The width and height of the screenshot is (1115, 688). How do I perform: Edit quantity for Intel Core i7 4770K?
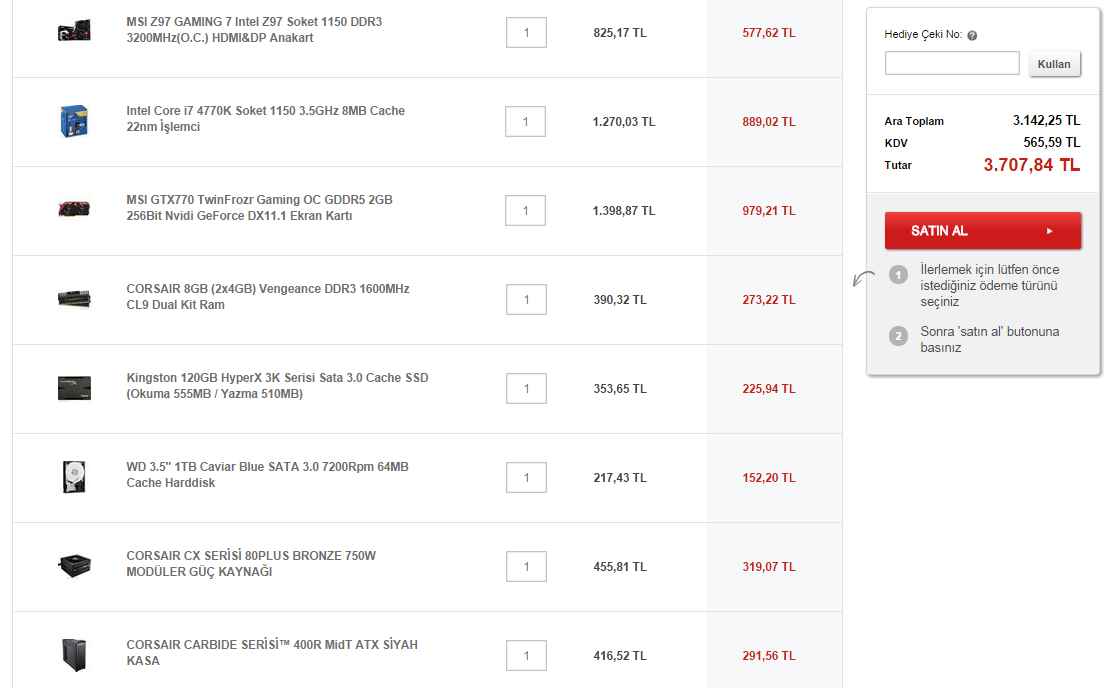526,122
